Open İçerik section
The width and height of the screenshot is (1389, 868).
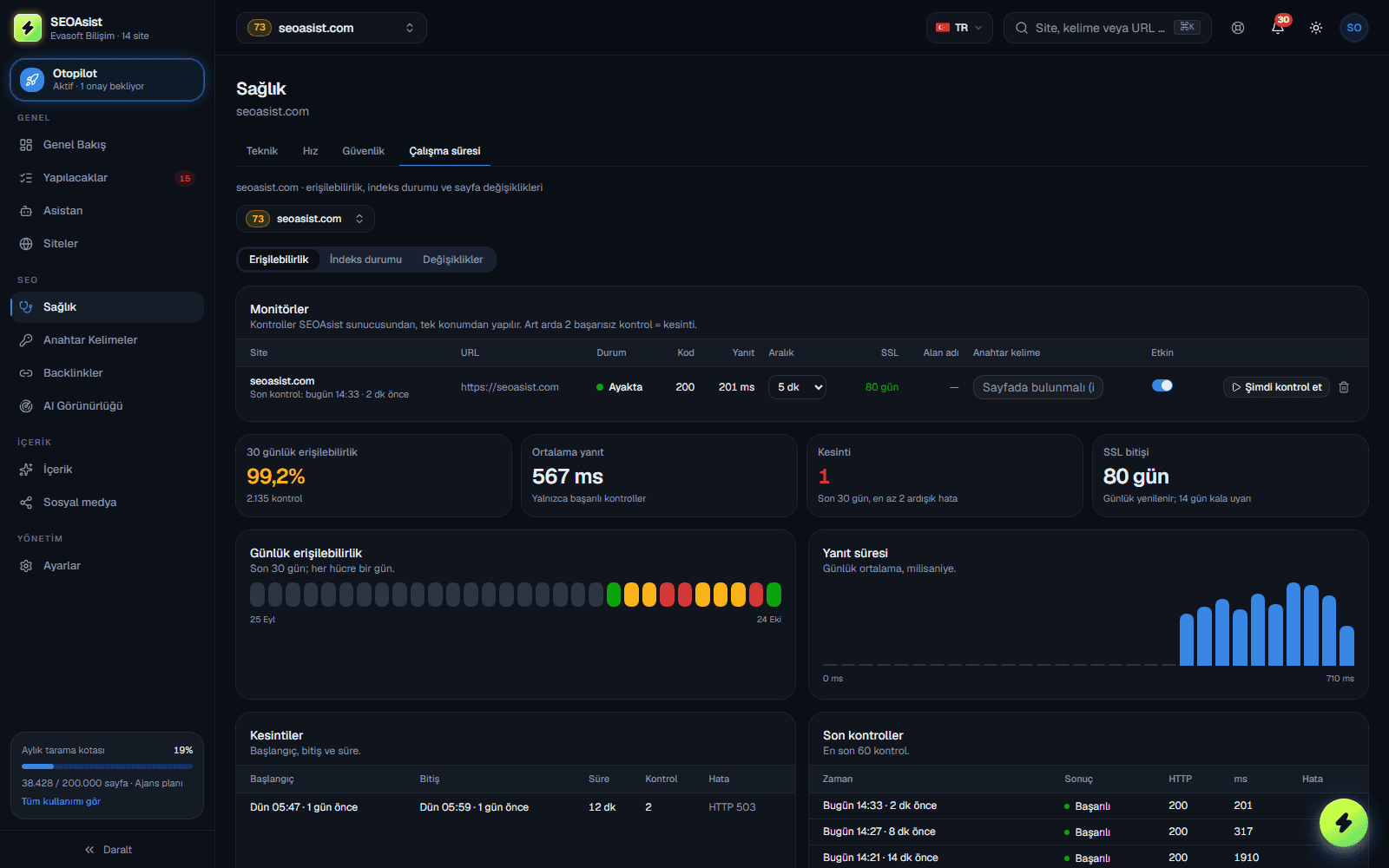pyautogui.click(x=107, y=470)
